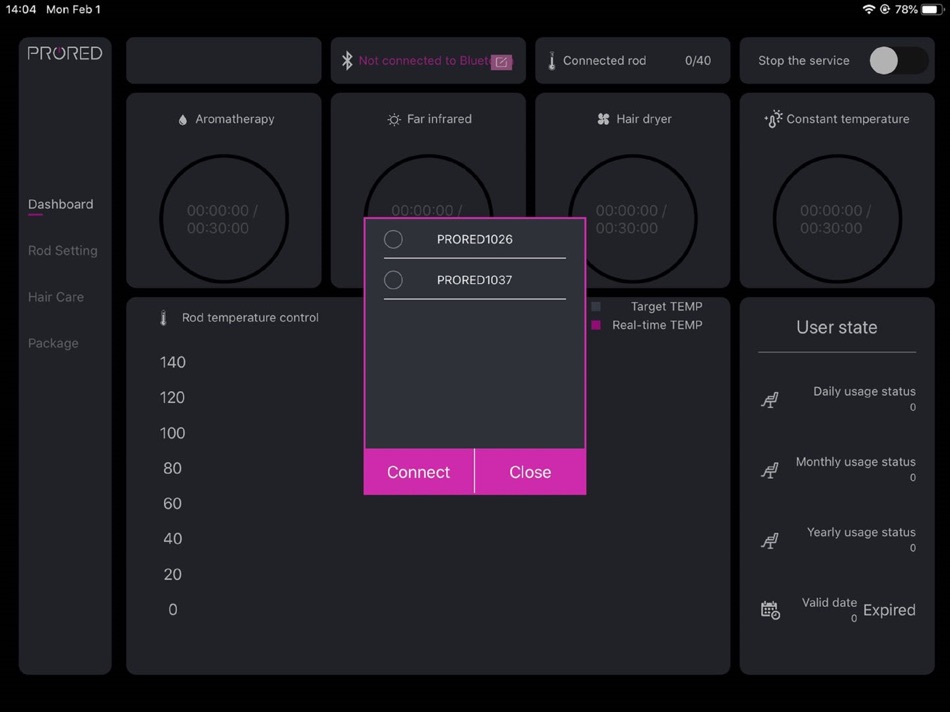950x712 pixels.
Task: Click the Daily usage status chair icon
Action: tap(770, 400)
